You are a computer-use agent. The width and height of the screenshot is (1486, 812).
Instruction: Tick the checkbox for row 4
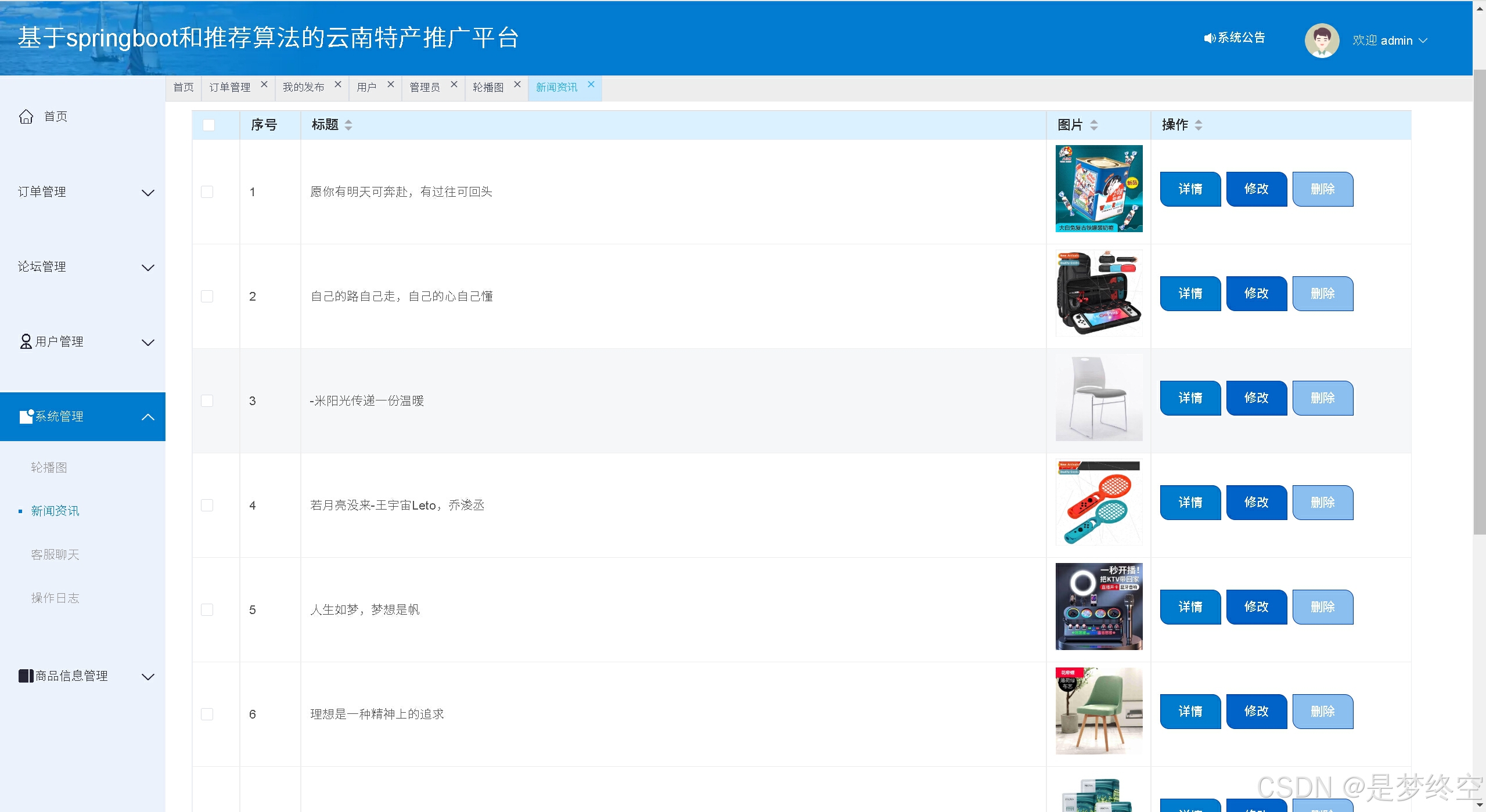point(207,505)
